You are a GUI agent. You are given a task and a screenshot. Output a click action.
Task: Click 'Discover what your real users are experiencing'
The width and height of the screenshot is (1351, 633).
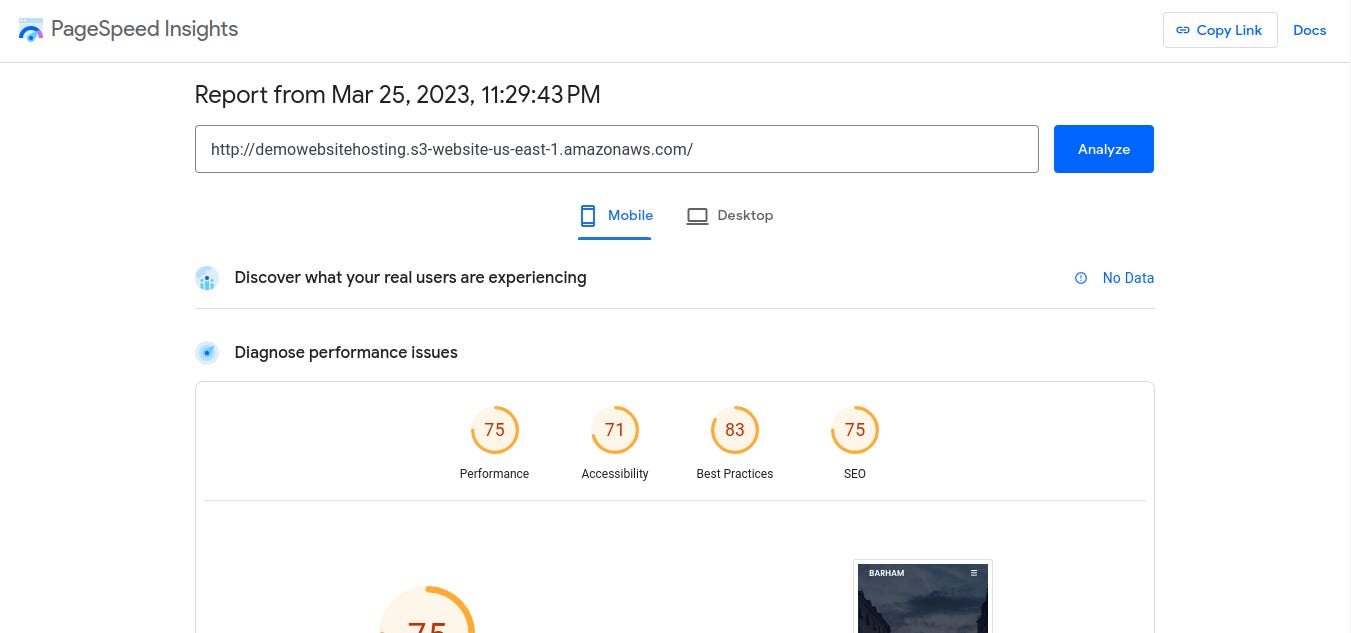[410, 277]
